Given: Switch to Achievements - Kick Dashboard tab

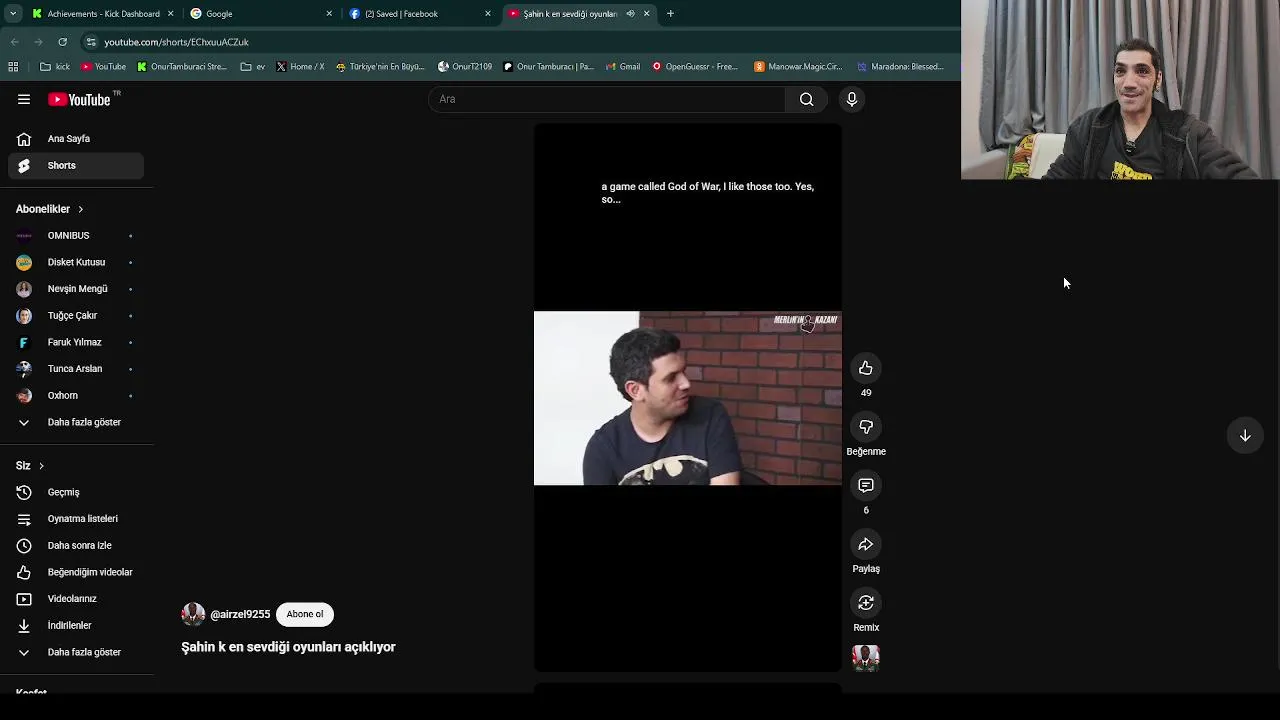Looking at the screenshot, I should [x=103, y=14].
